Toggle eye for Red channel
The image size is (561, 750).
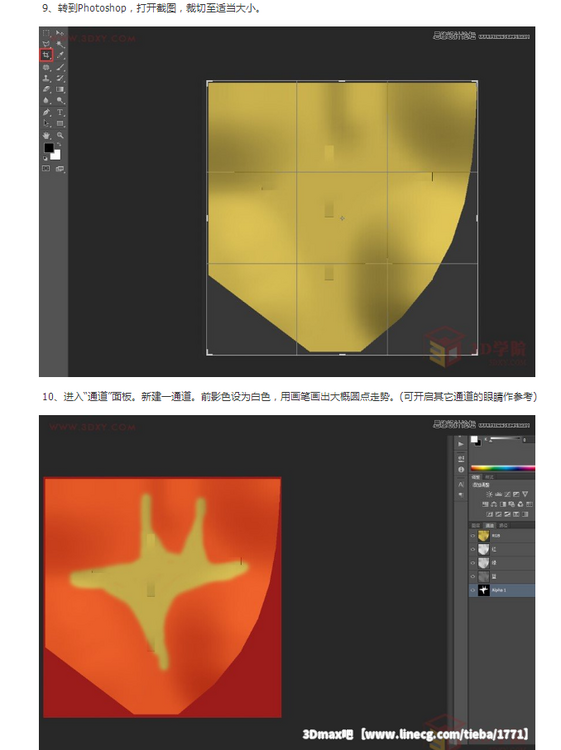click(473, 550)
